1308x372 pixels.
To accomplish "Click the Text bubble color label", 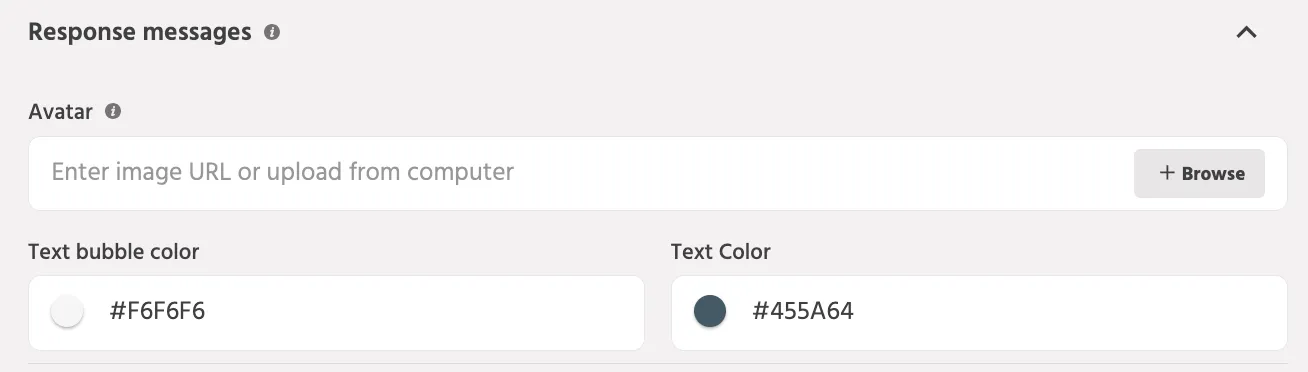I will [x=114, y=252].
